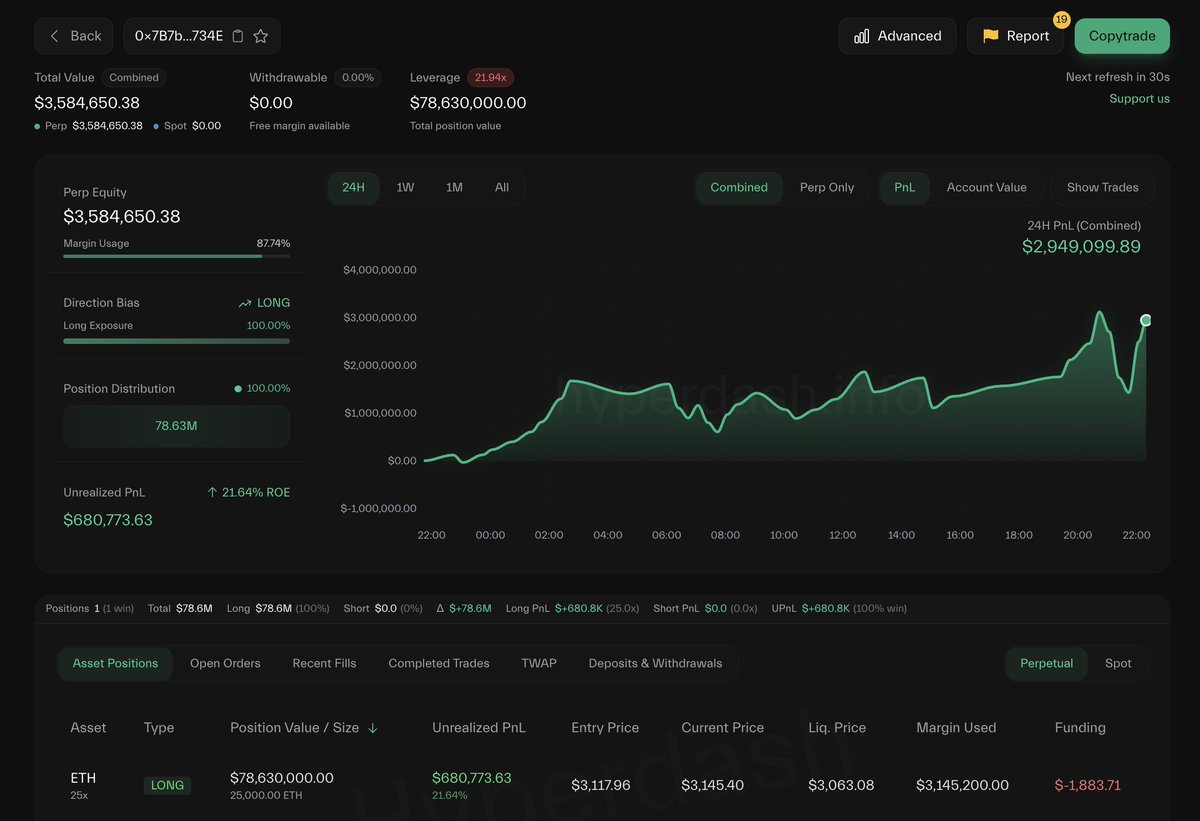Copy the wallet address with clipboard icon
Screen dimensions: 1200x821
coord(238,36)
